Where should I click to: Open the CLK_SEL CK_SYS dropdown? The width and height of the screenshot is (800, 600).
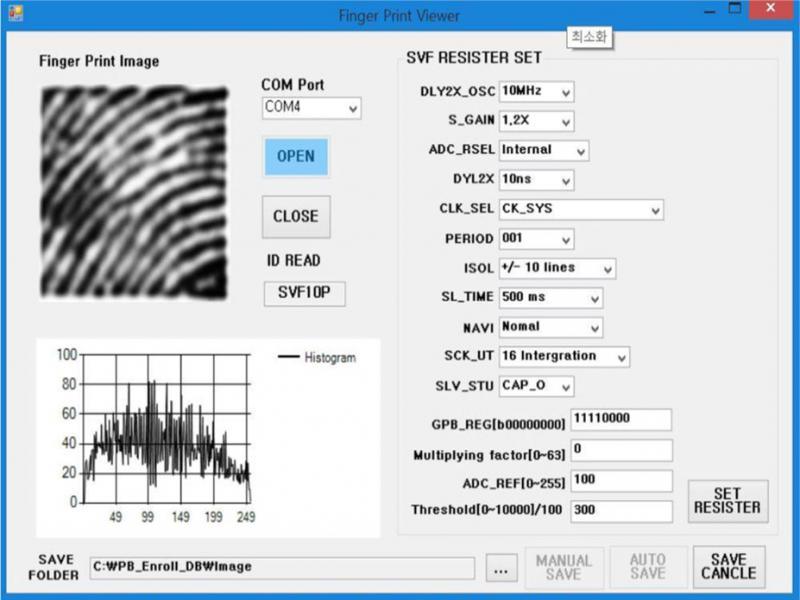tap(580, 210)
